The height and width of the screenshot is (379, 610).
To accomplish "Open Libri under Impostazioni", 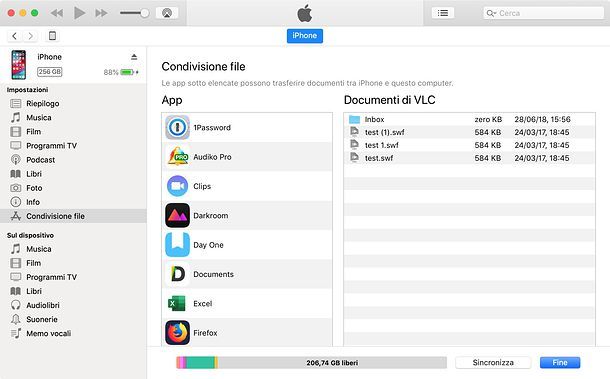I will [73, 174].
